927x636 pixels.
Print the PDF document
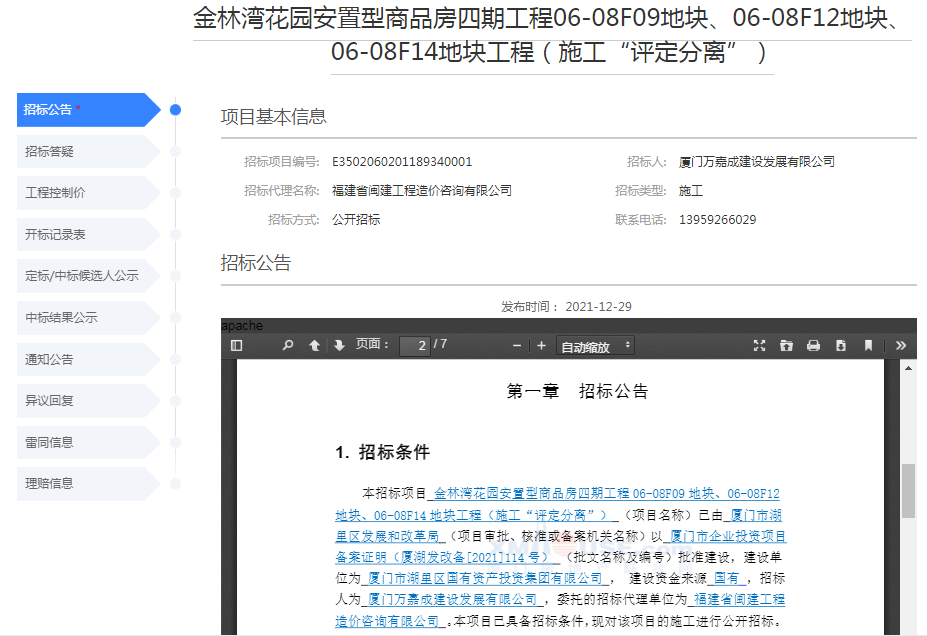coord(813,346)
